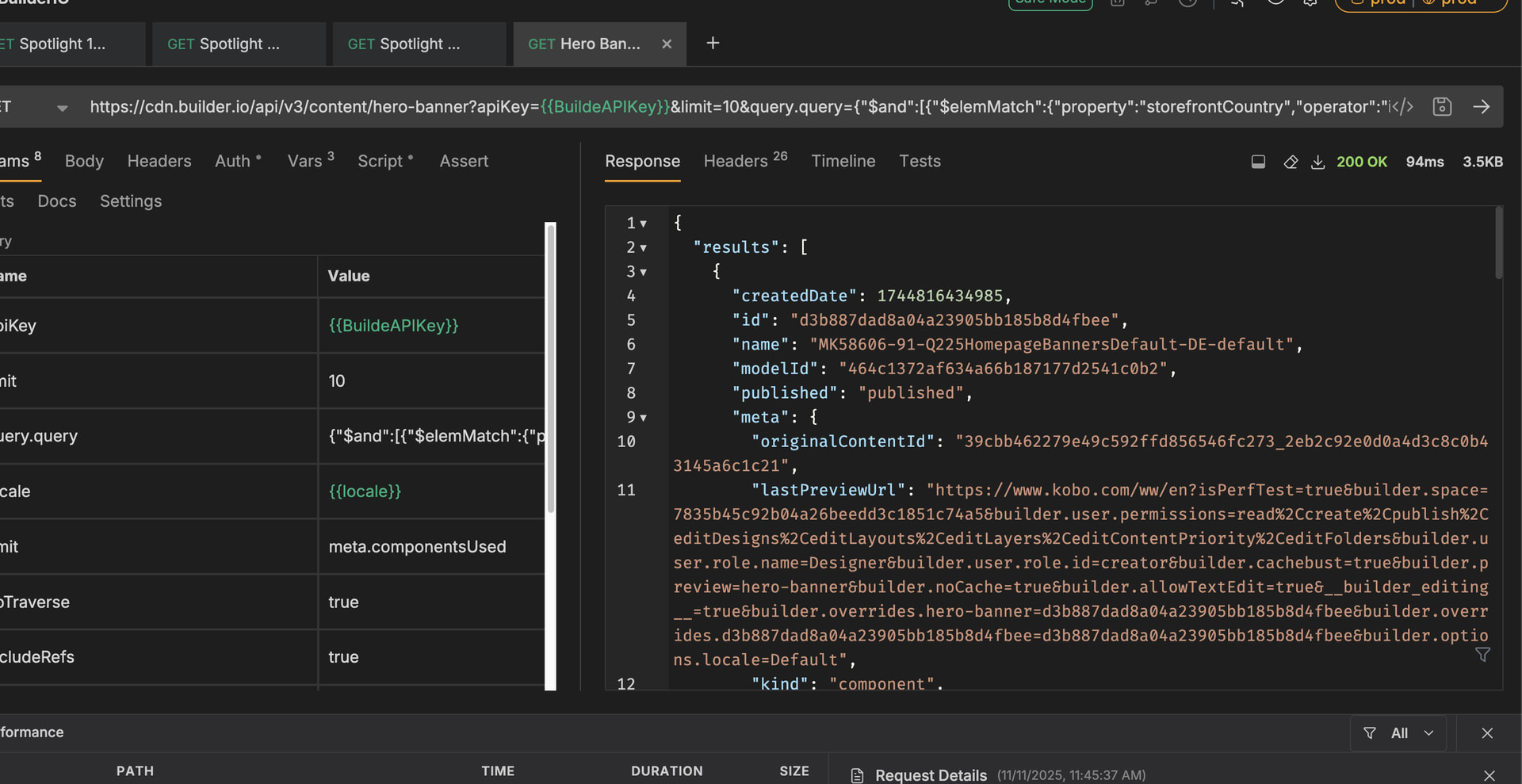1522x784 pixels.
Task: Save the request using the floppy disk icon
Action: pos(1442,106)
